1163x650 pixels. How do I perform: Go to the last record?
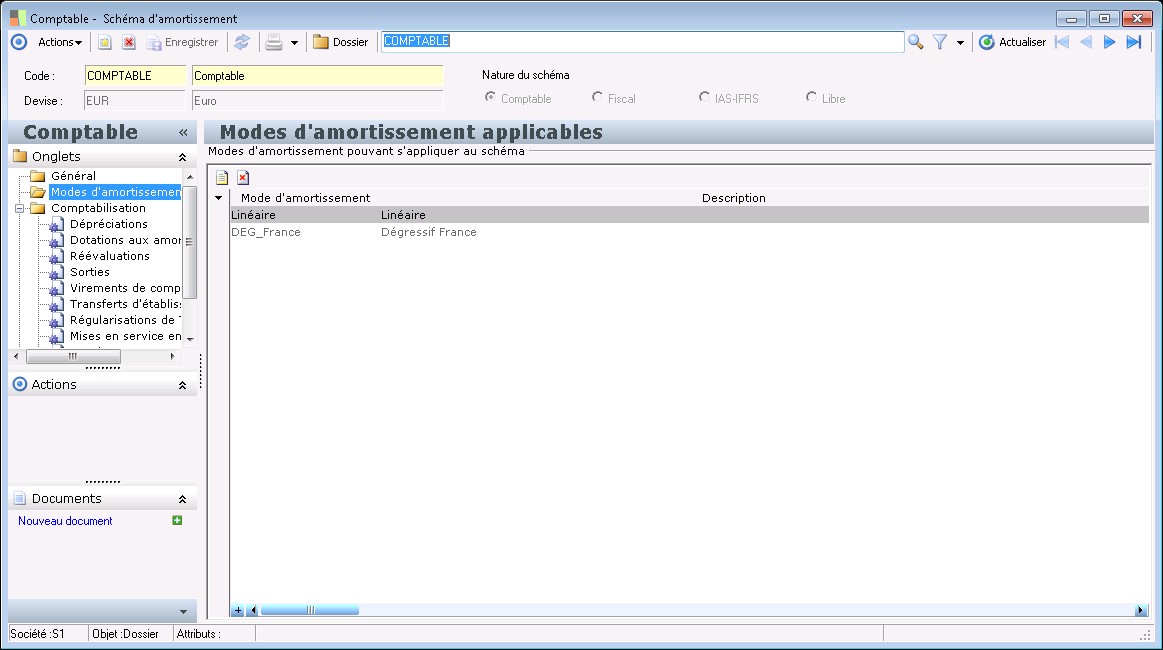coord(1134,42)
